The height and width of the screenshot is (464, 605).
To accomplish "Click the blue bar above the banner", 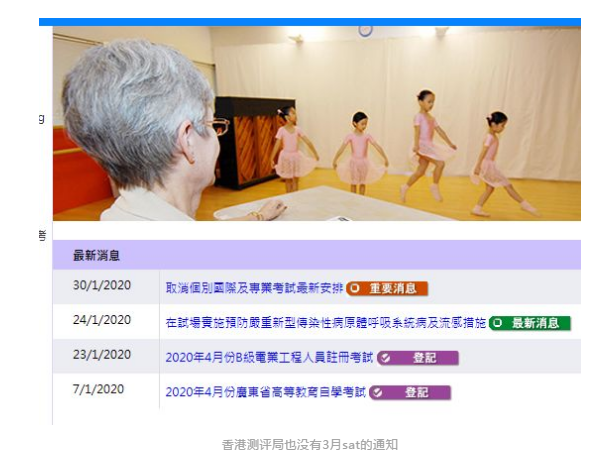I will click(x=310, y=22).
